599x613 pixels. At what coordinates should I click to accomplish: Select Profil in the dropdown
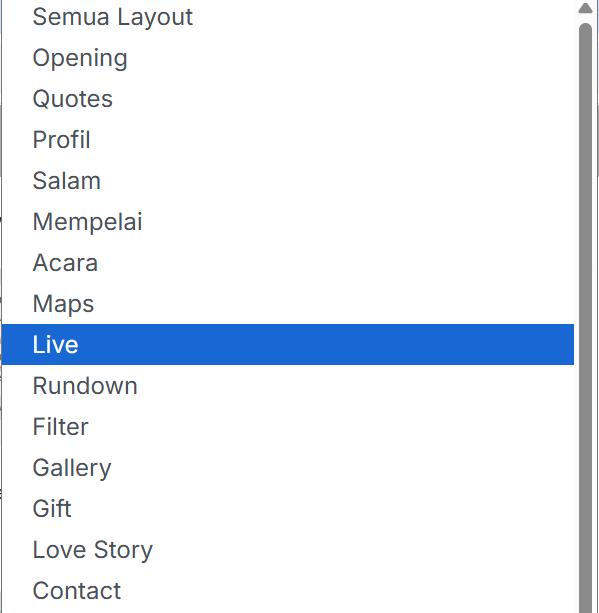288,140
